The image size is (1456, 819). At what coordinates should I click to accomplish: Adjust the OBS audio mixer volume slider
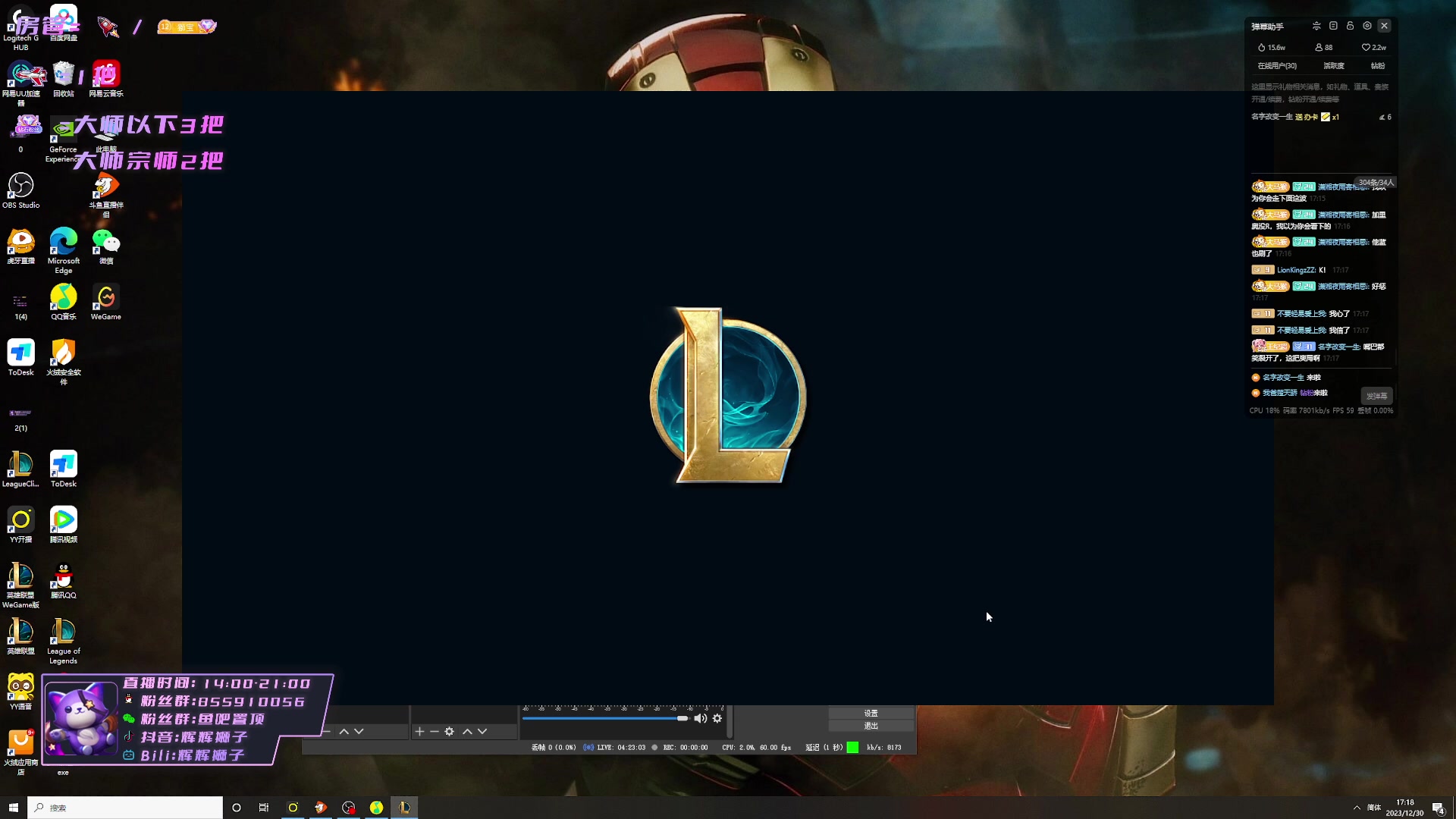[605, 718]
